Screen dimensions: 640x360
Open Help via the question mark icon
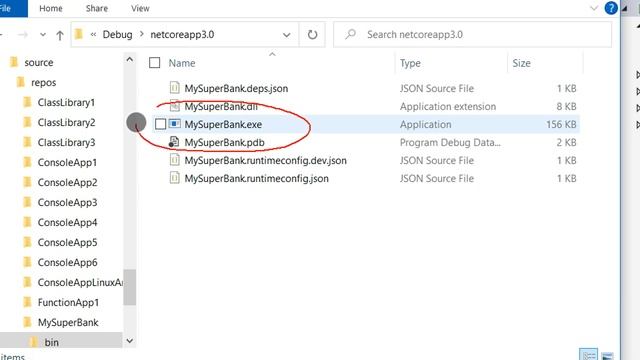[611, 8]
